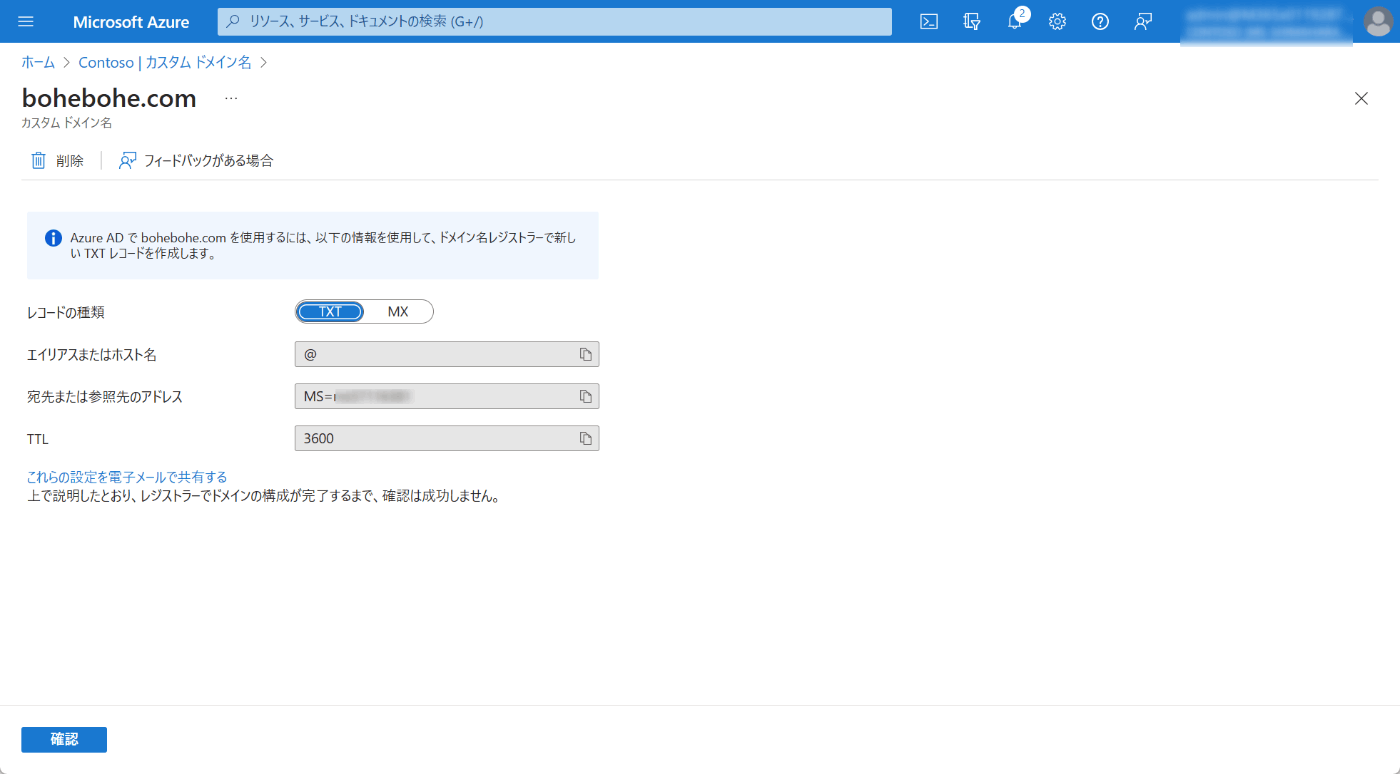This screenshot has height=774, width=1400.
Task: Open Cloud Shell from the top bar
Action: [x=929, y=21]
